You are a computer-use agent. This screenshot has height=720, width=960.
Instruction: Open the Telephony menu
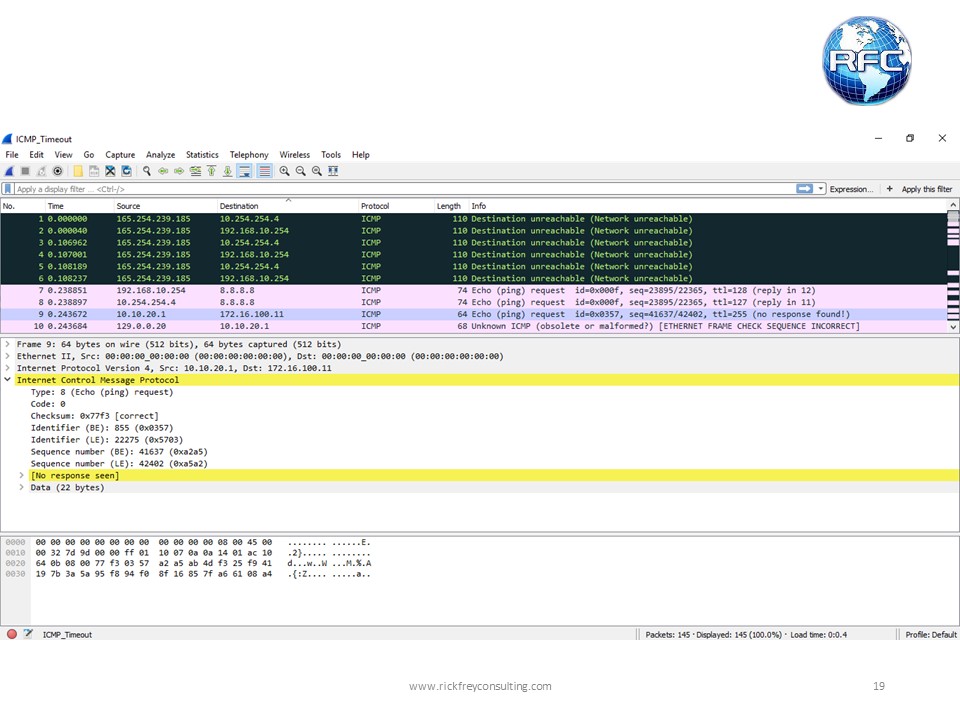249,155
